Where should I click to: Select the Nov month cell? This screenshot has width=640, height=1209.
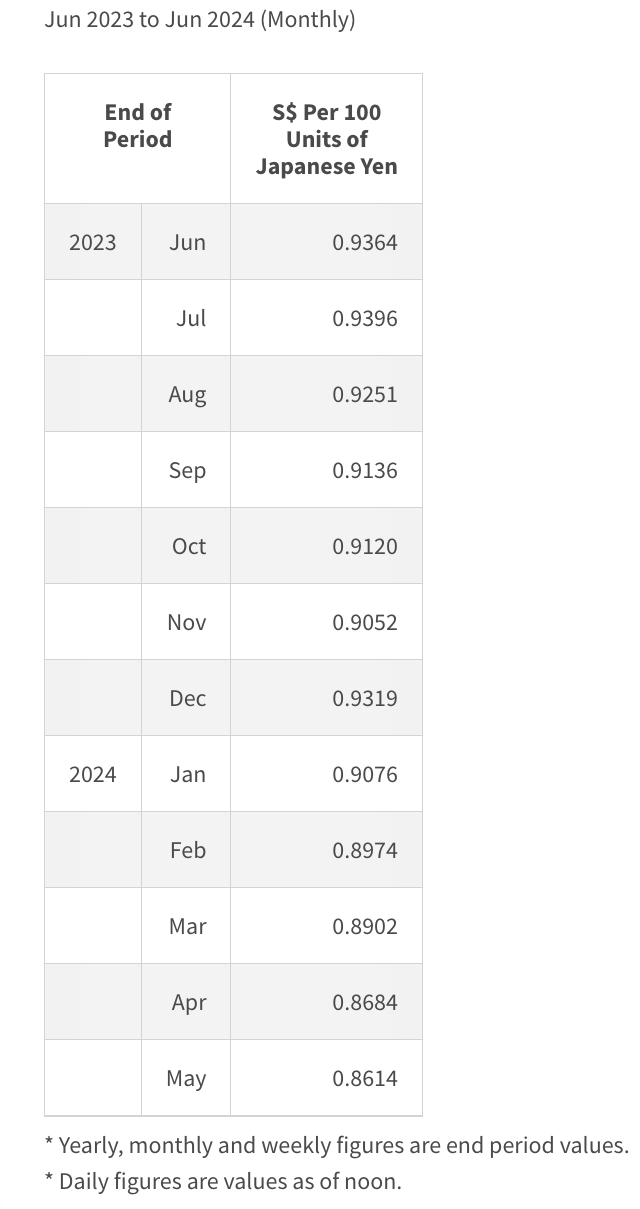(187, 622)
